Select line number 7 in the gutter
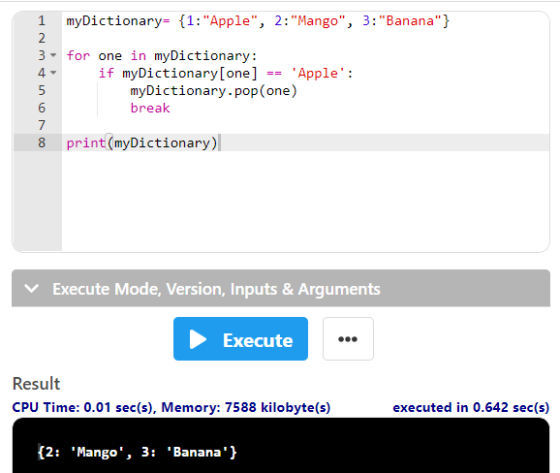 42,125
